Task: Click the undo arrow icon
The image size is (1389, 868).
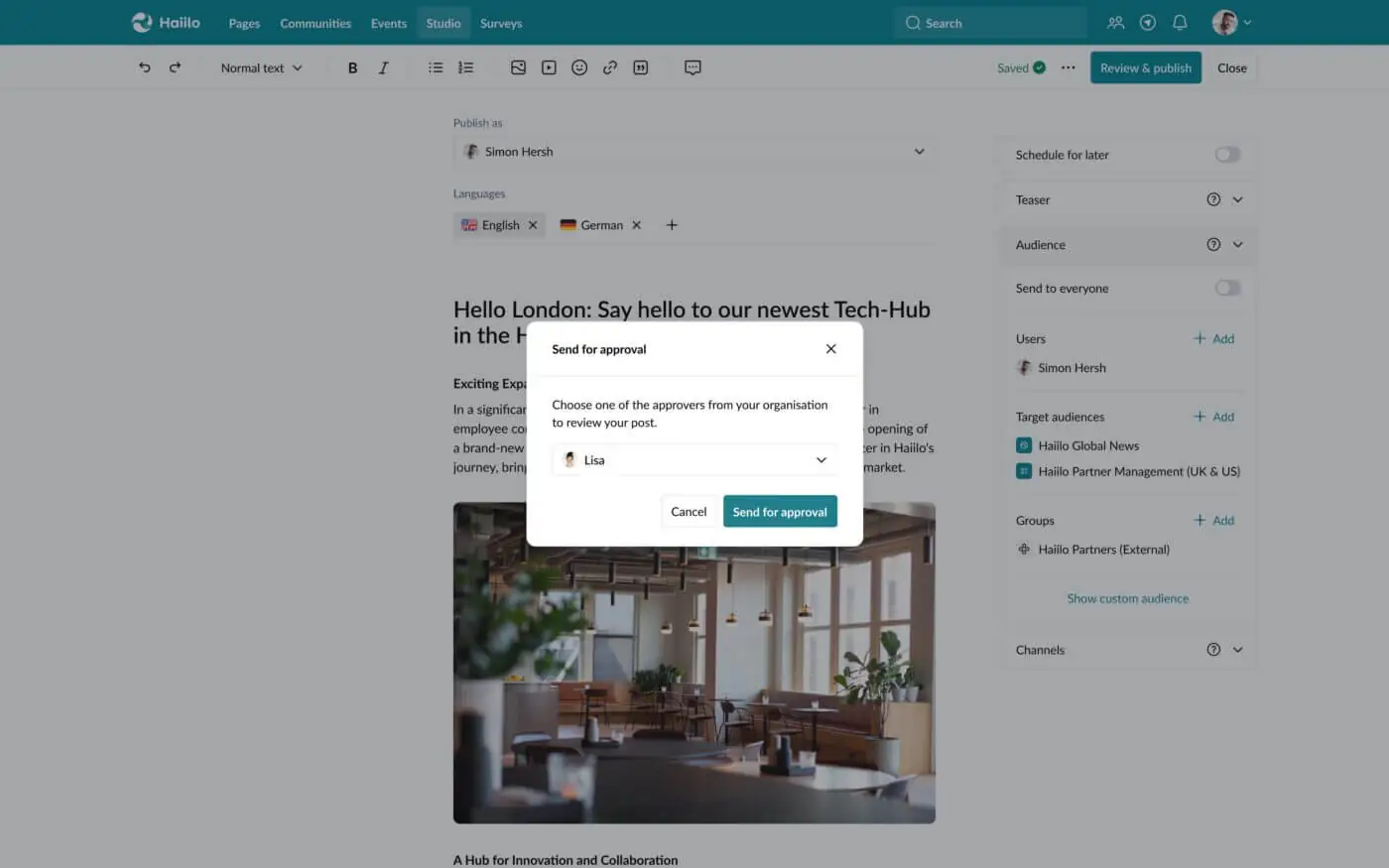Action: [145, 67]
